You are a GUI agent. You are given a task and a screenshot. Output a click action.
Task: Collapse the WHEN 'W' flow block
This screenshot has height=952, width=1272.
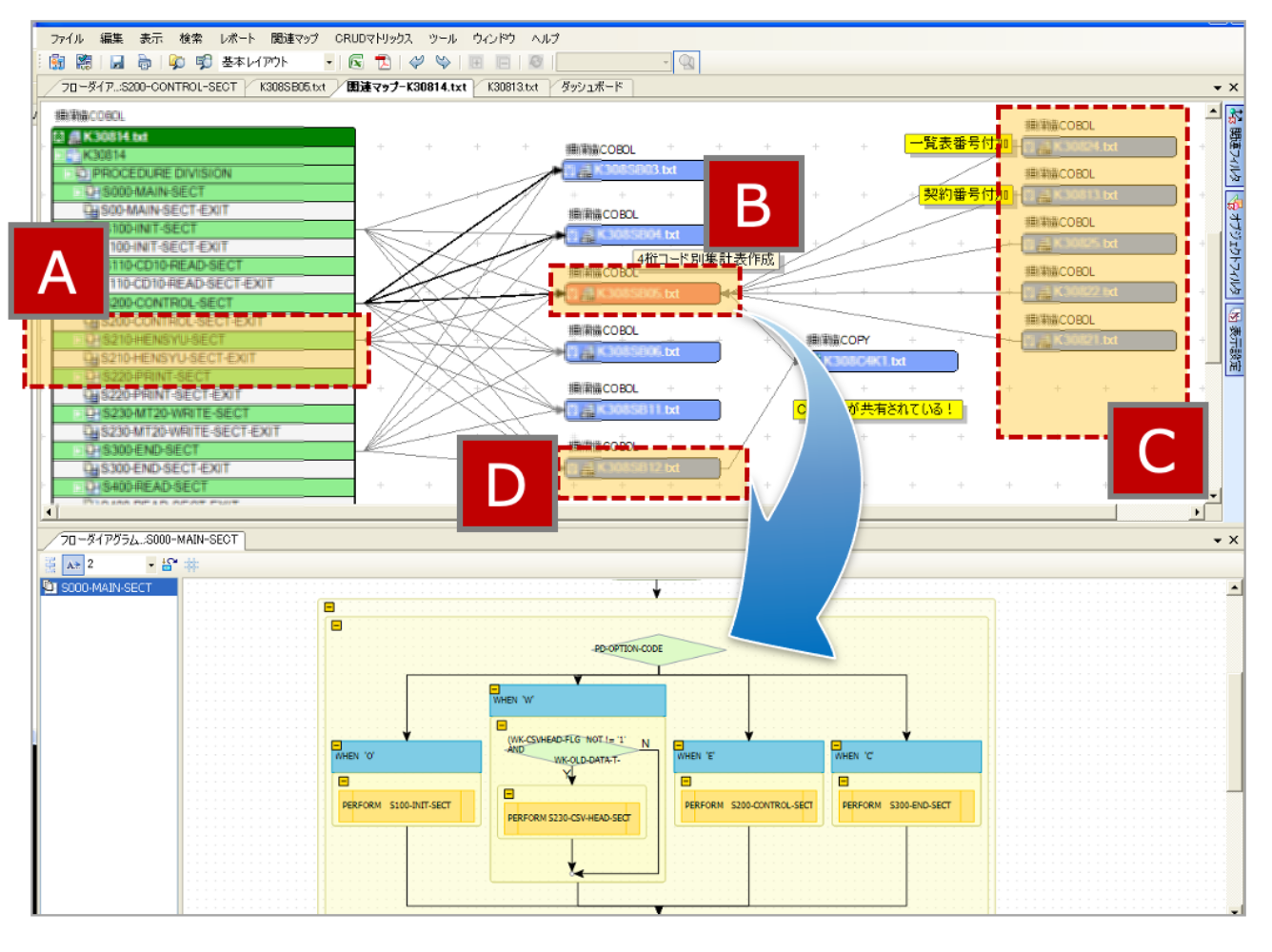tap(495, 689)
